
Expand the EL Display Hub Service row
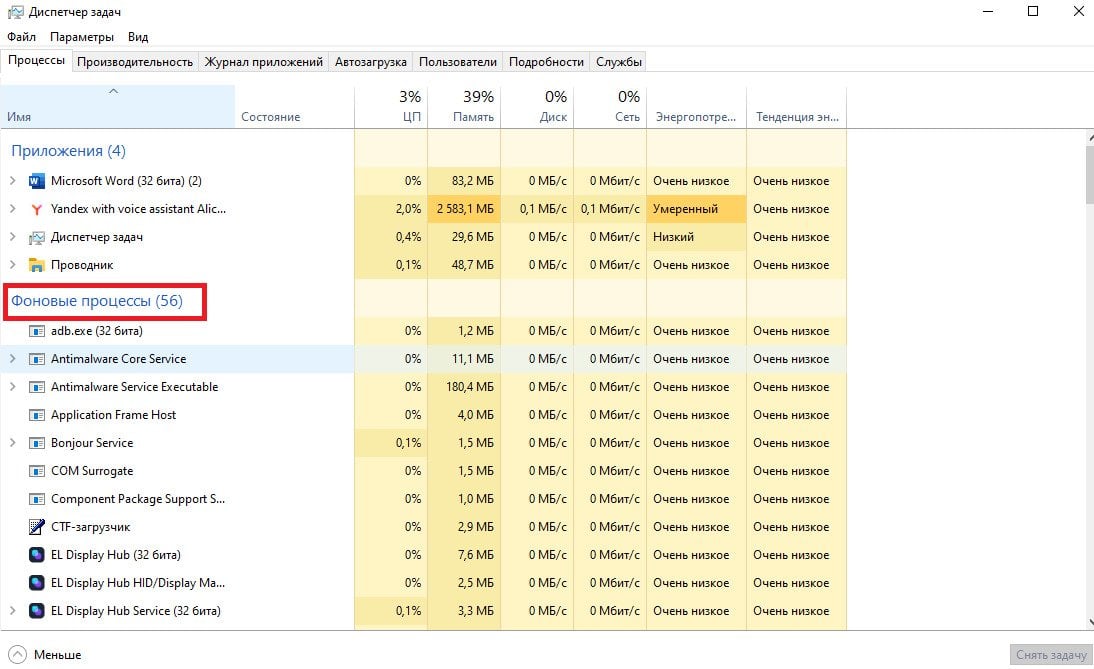click(13, 610)
